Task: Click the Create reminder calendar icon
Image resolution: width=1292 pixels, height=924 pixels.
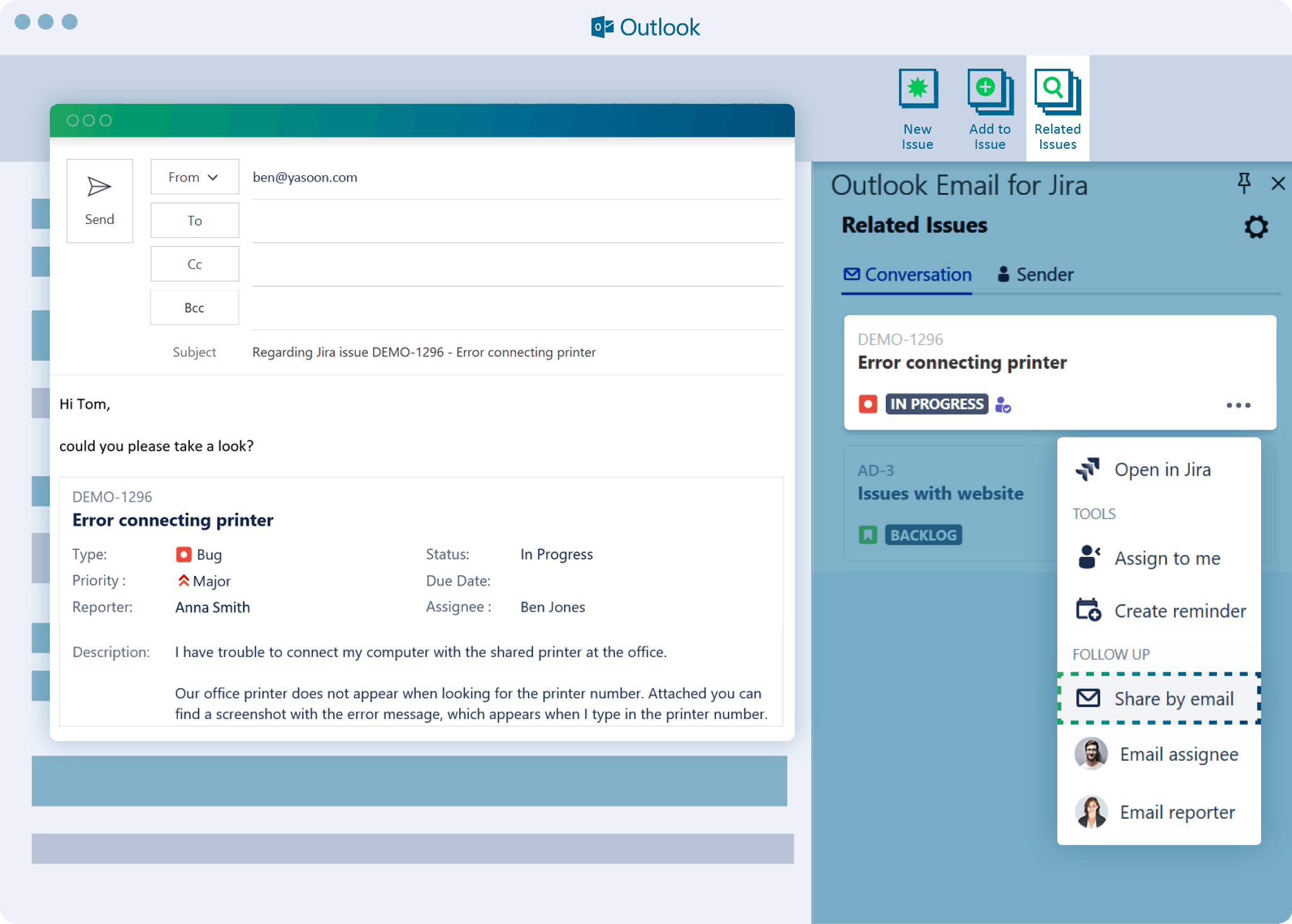Action: point(1088,611)
